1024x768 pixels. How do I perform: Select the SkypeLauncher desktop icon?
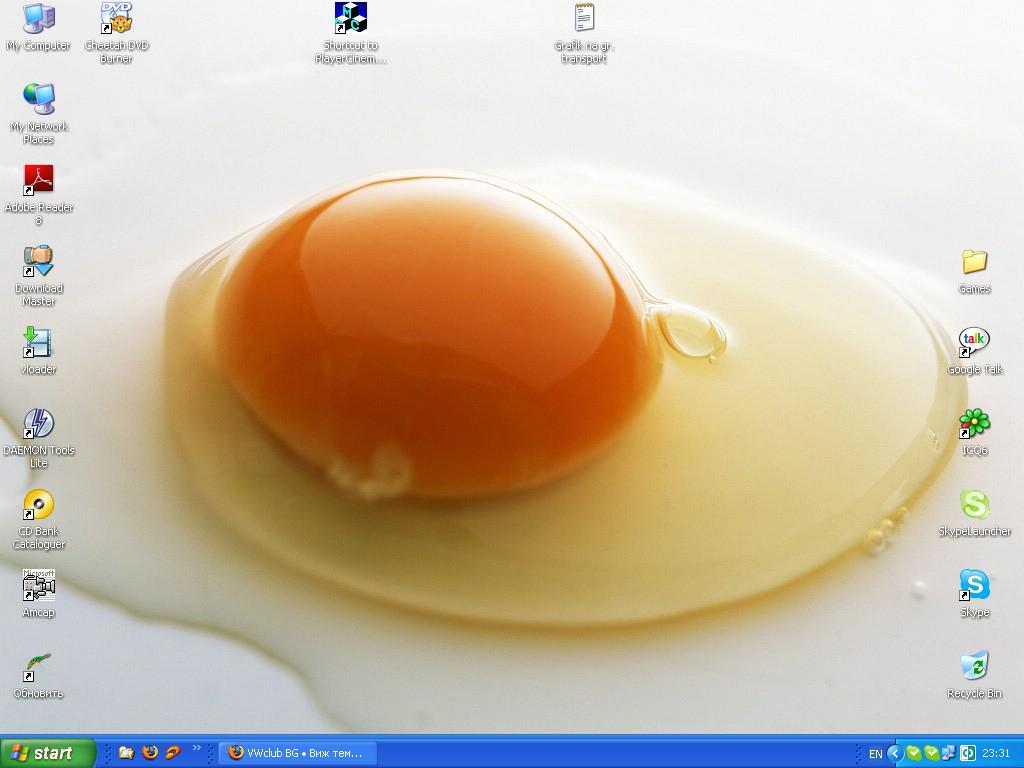click(974, 505)
